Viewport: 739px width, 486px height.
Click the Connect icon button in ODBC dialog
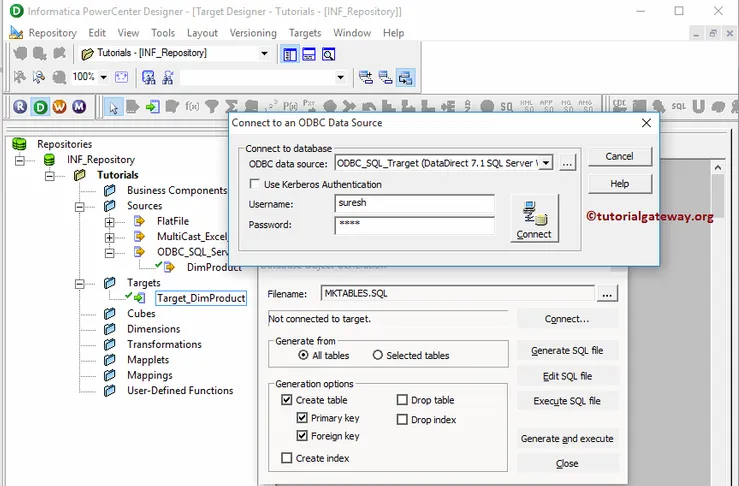[x=534, y=218]
